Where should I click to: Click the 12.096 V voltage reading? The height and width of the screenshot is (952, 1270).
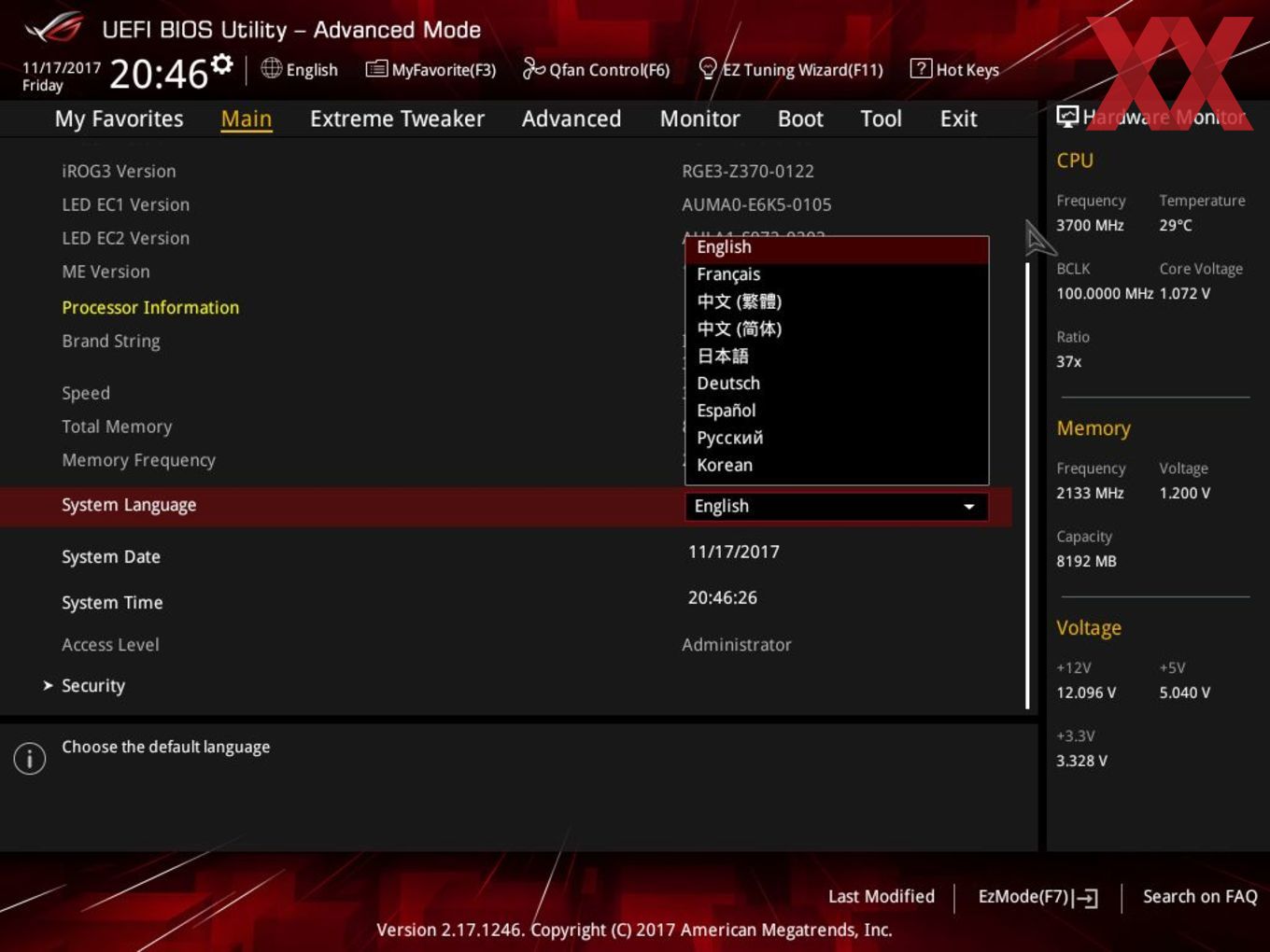[x=1086, y=693]
